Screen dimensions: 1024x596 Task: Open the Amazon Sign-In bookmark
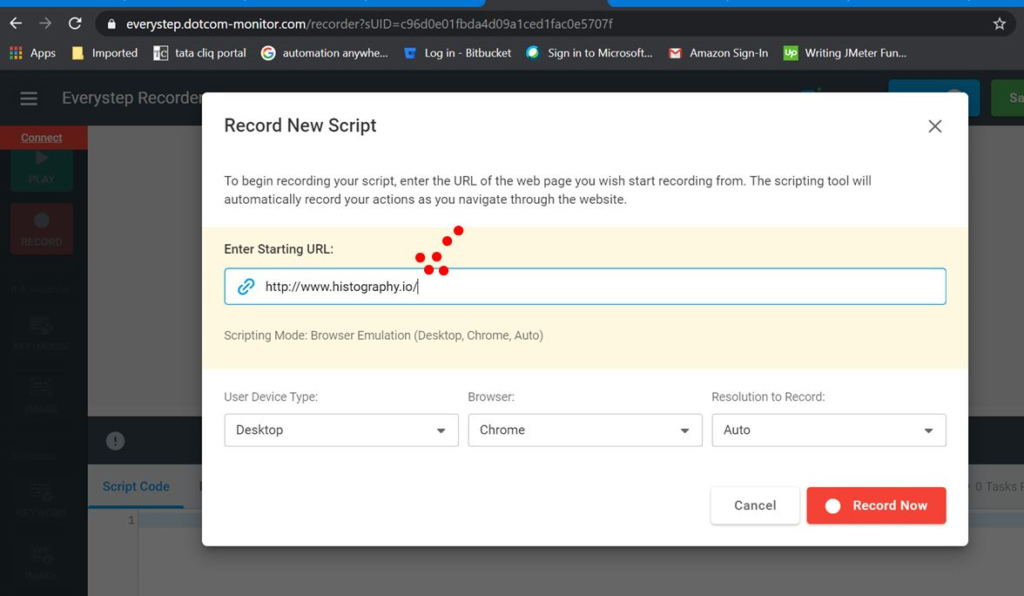click(718, 53)
